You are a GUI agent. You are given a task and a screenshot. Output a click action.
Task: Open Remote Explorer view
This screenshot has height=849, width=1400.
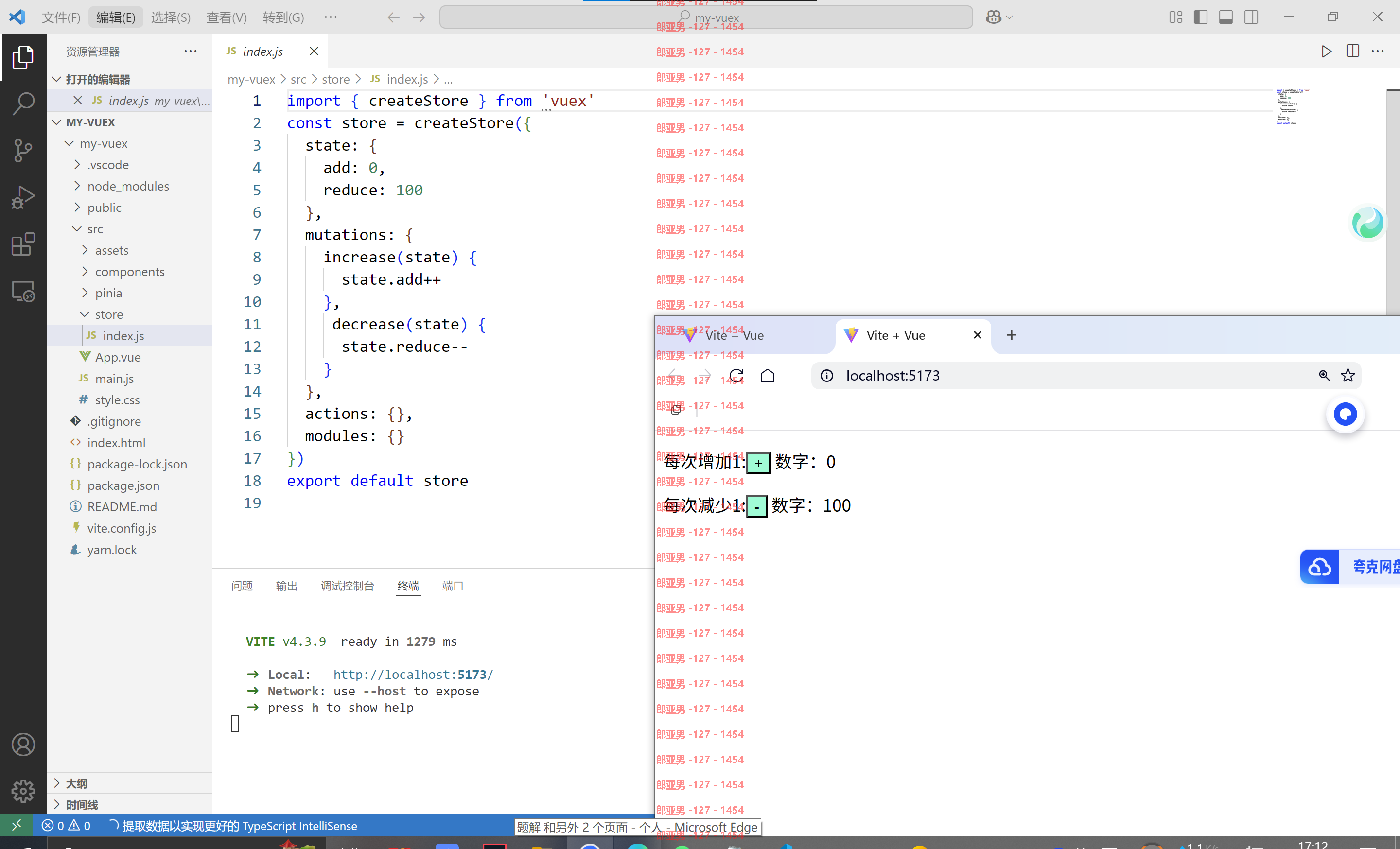(x=23, y=291)
